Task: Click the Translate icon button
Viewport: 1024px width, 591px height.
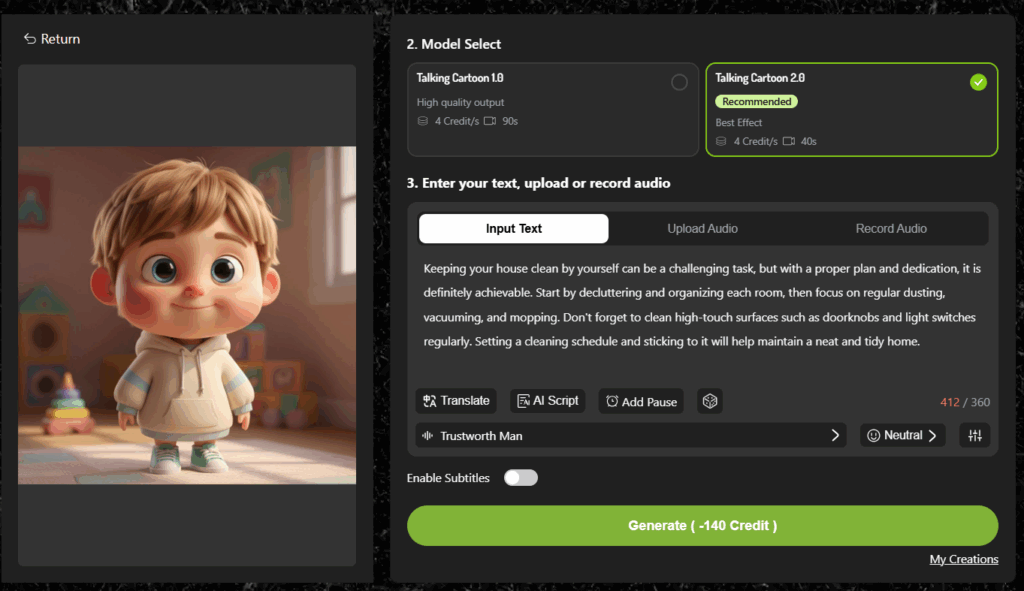Action: click(429, 401)
